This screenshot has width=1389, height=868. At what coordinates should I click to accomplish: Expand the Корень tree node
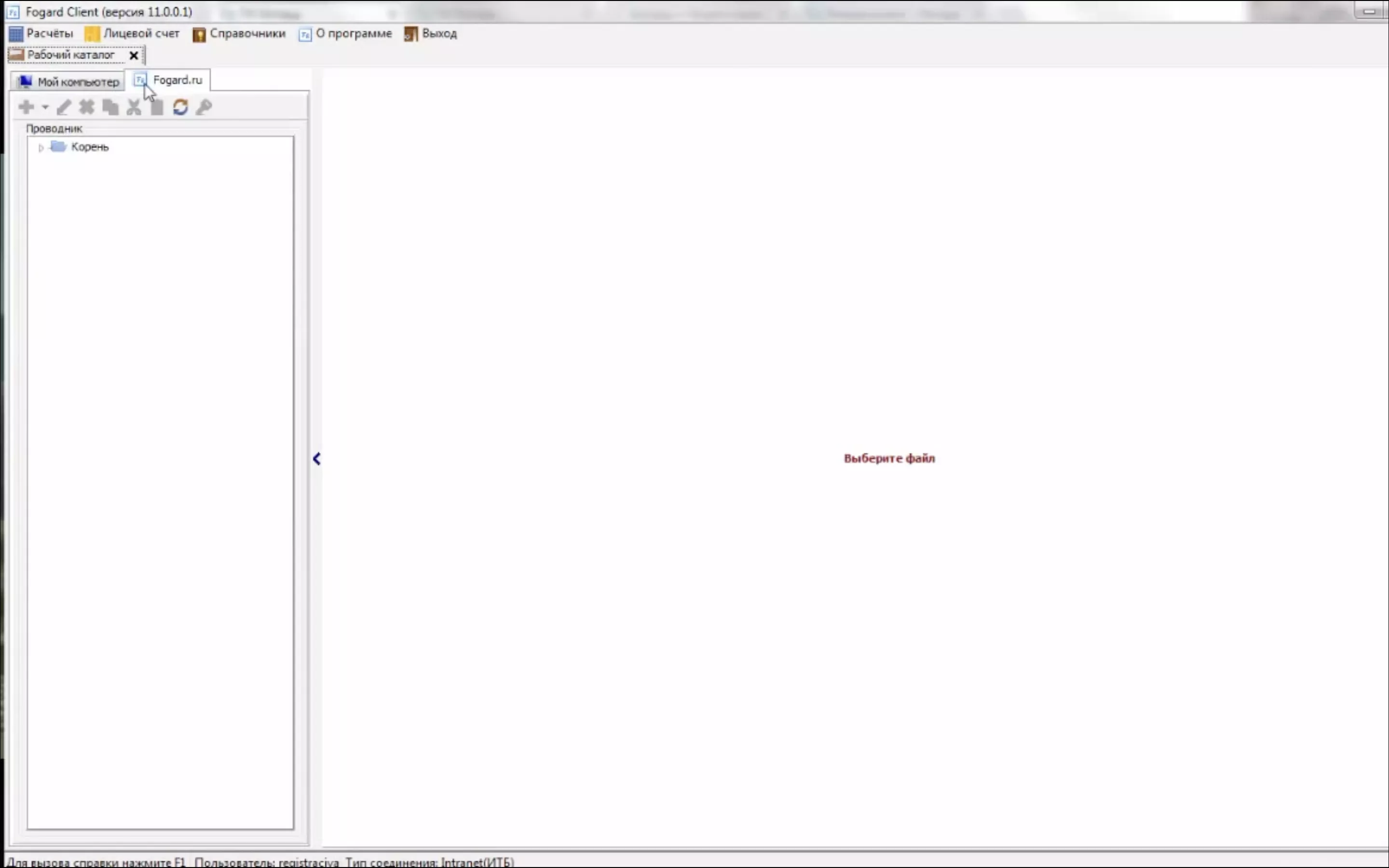point(41,148)
